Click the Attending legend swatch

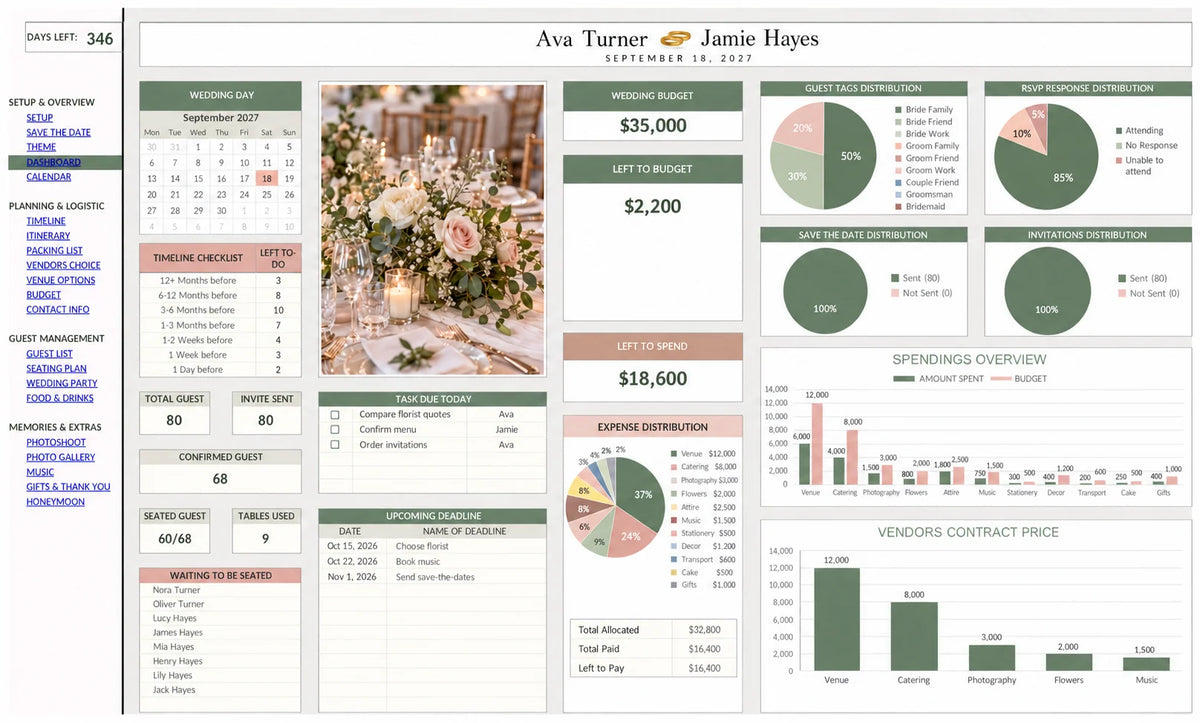coord(1119,131)
